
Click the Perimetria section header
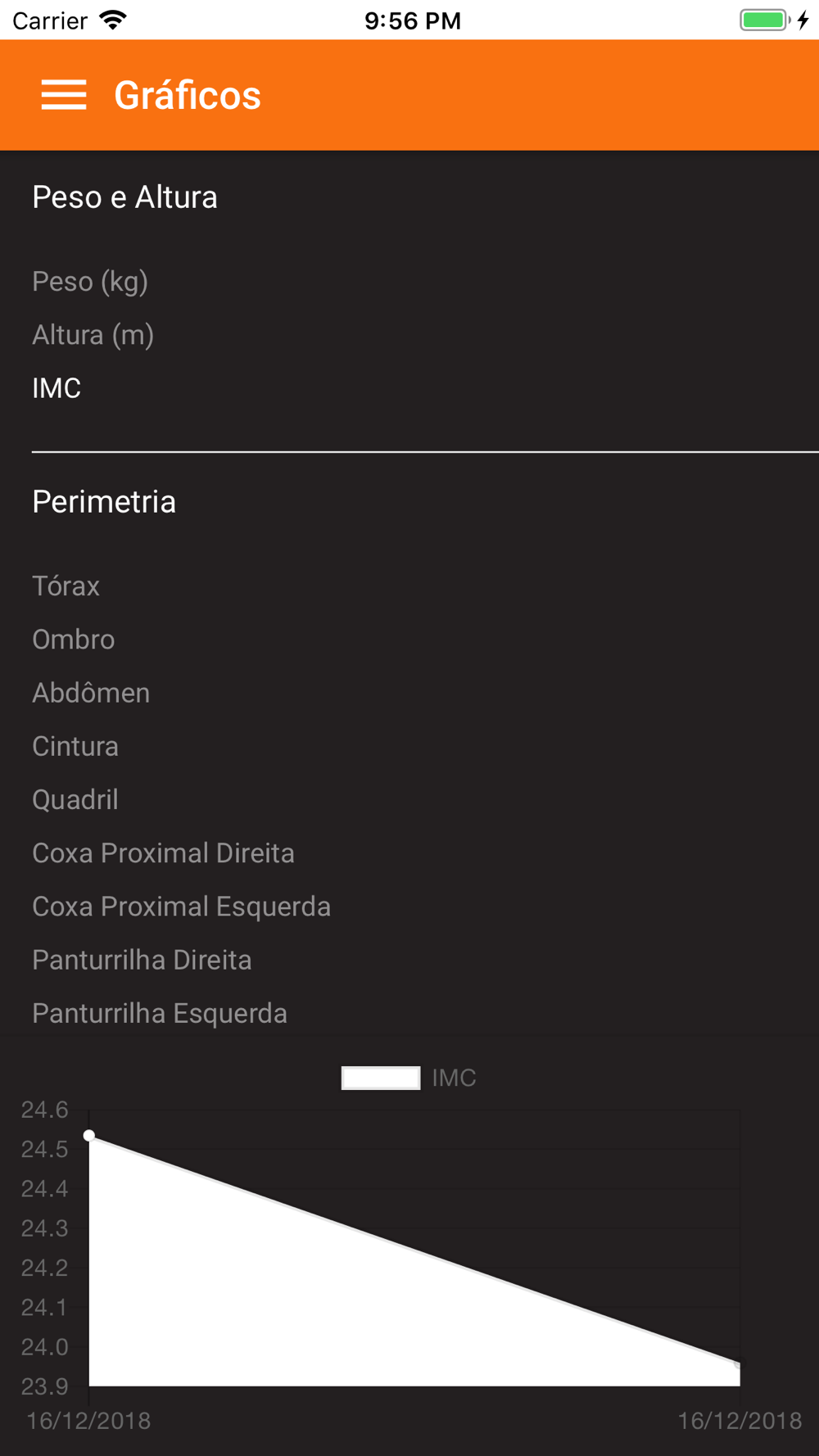pos(104,502)
